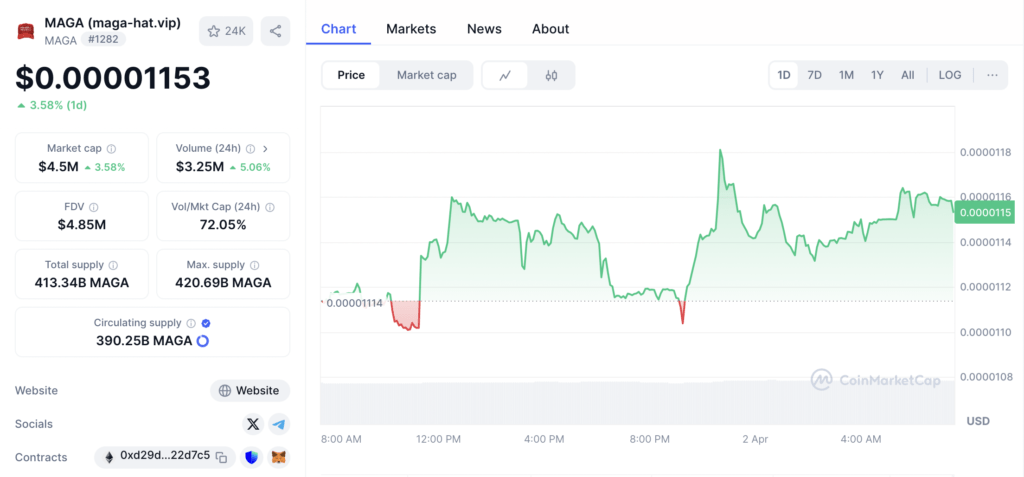Open the chart more options ellipsis
1024x477 pixels.
tap(993, 75)
